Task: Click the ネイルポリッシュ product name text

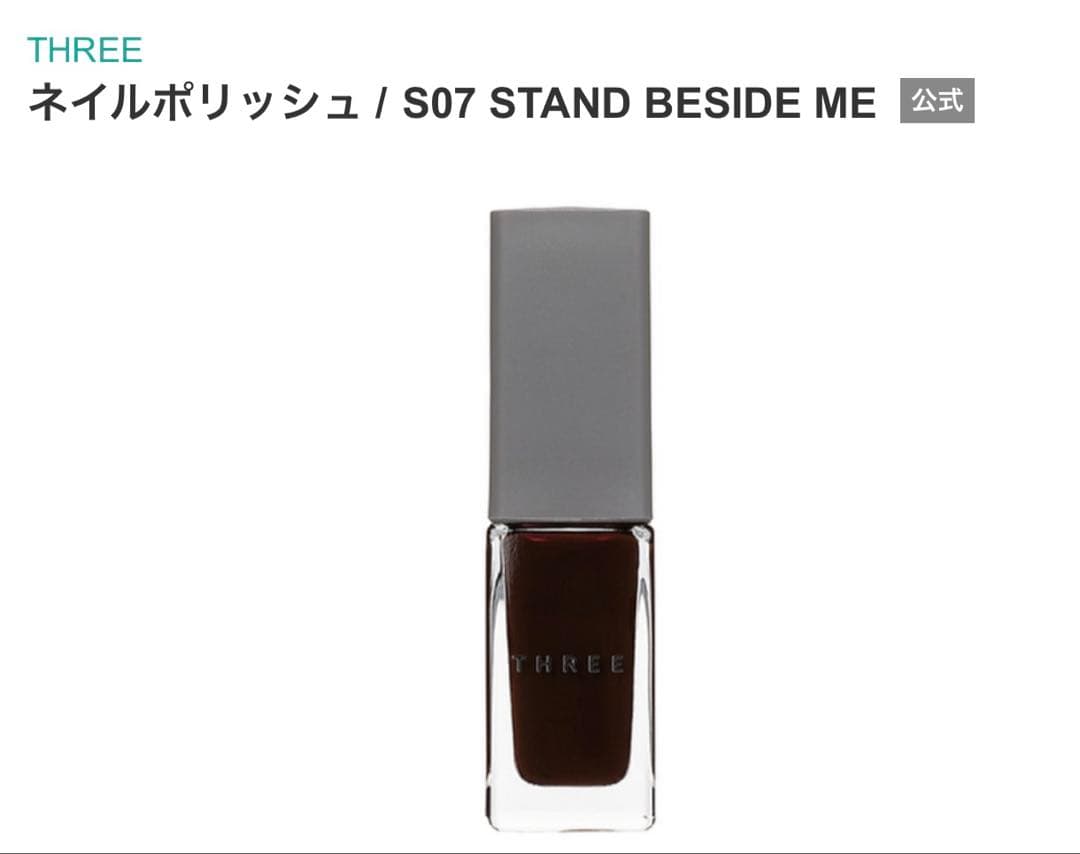Action: (194, 103)
